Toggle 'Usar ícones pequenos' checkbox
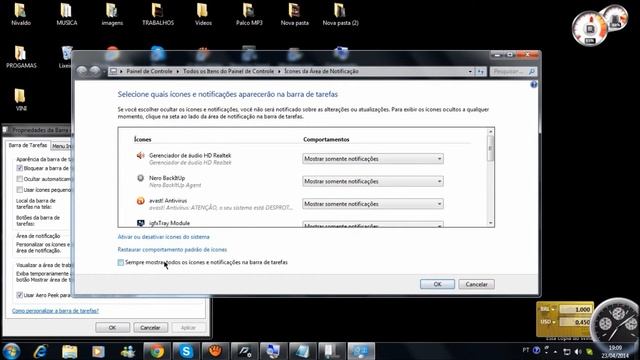The image size is (640, 360). [19, 190]
